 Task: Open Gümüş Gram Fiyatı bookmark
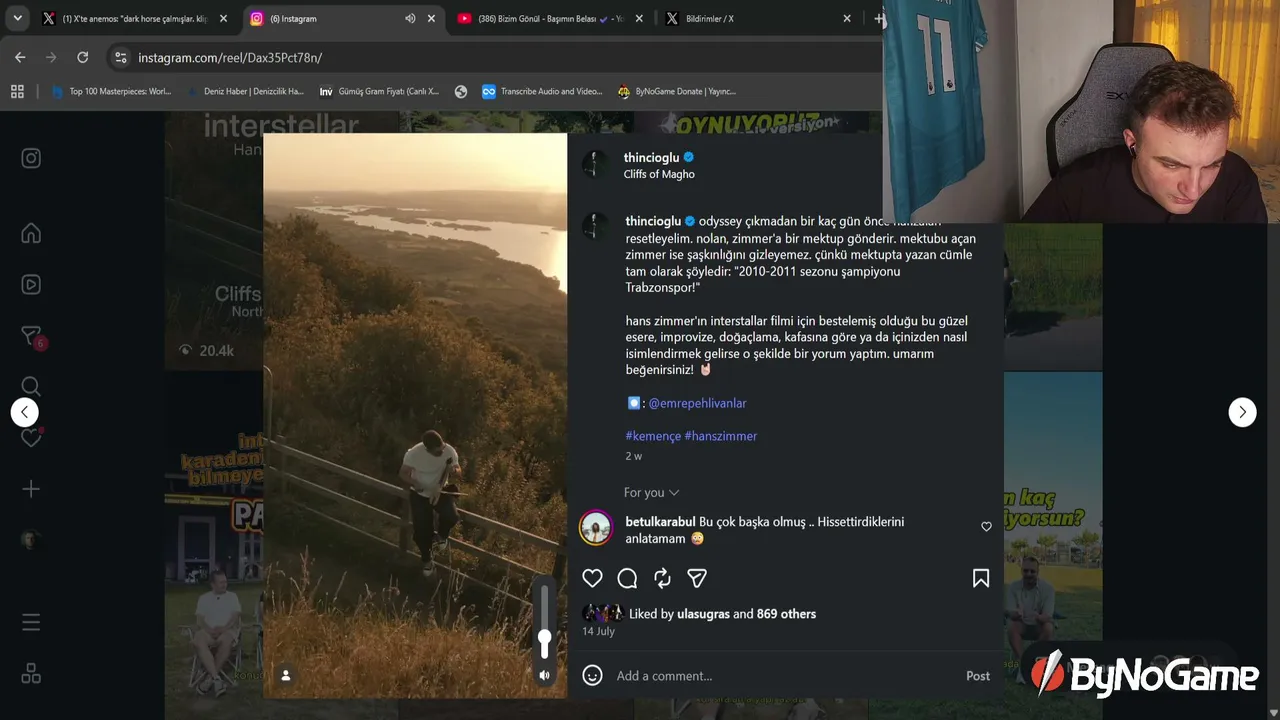(379, 91)
